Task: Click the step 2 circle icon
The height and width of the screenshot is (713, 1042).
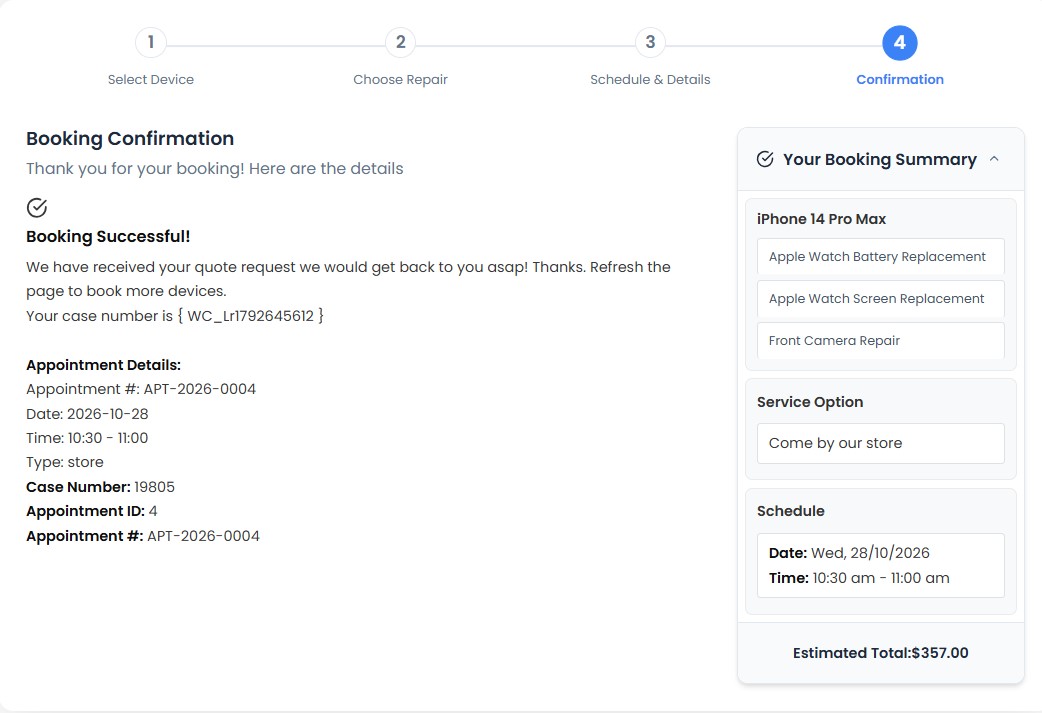Action: [x=401, y=43]
